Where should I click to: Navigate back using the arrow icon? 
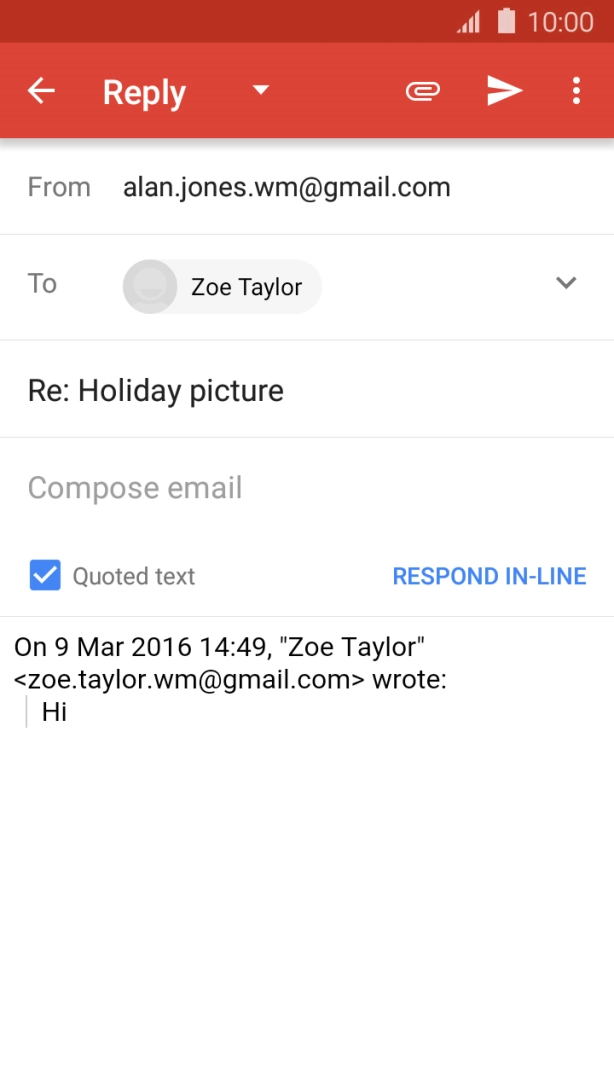tap(40, 90)
